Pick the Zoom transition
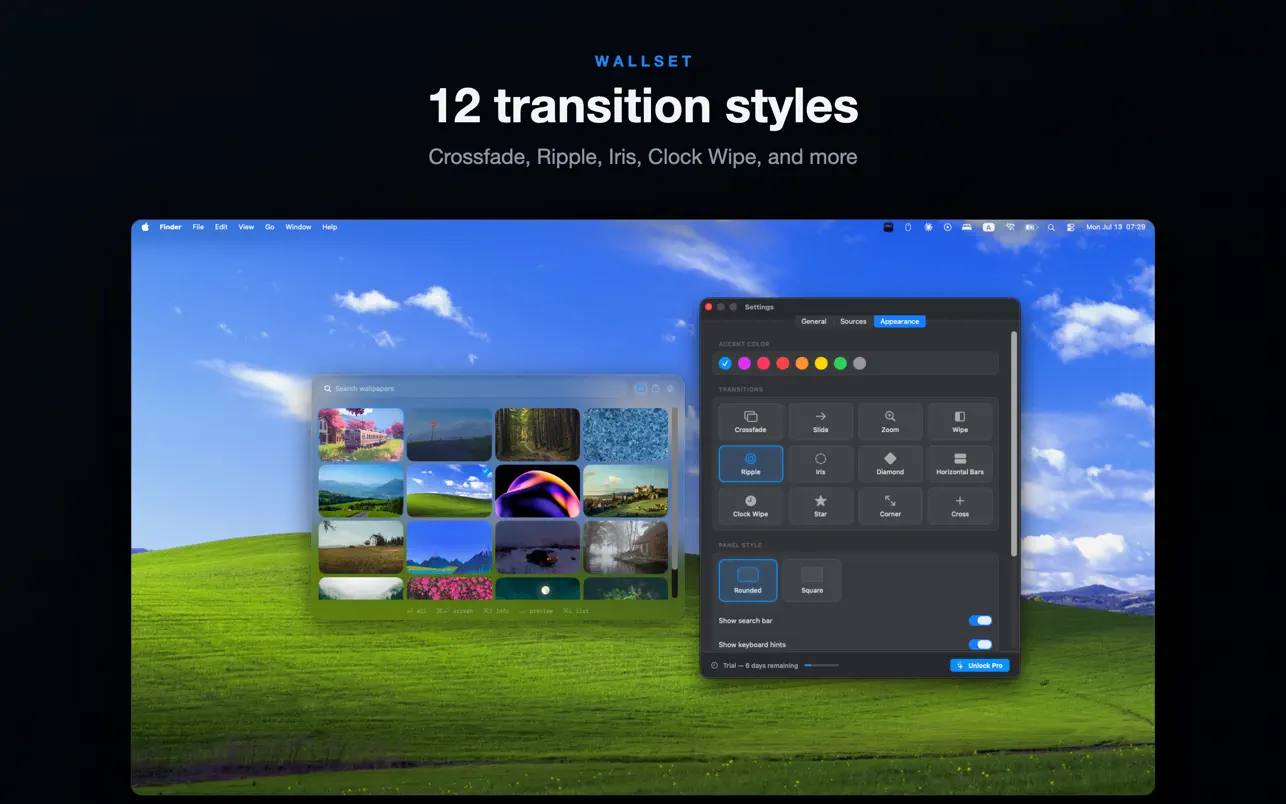Screen dimensions: 1286x804 890,421
